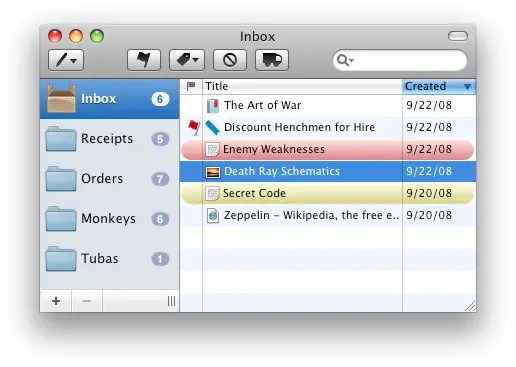Select The Art of War book icon
Viewport: 516px width, 367px height.
(212, 105)
